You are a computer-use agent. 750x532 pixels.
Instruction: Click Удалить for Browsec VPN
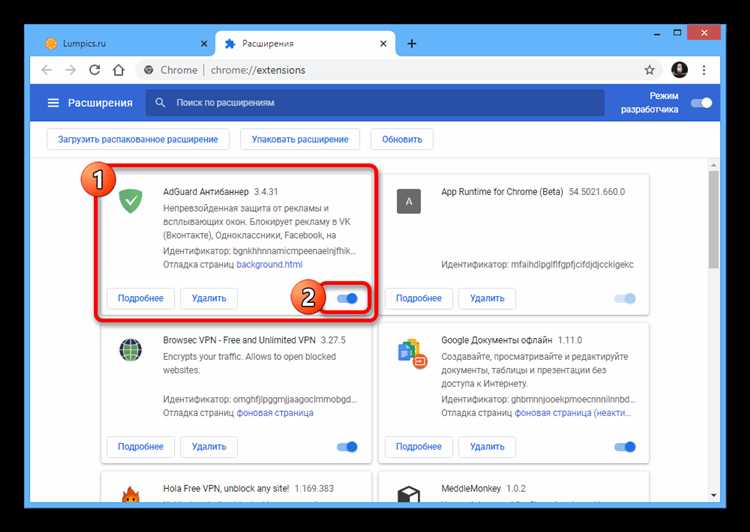point(209,446)
